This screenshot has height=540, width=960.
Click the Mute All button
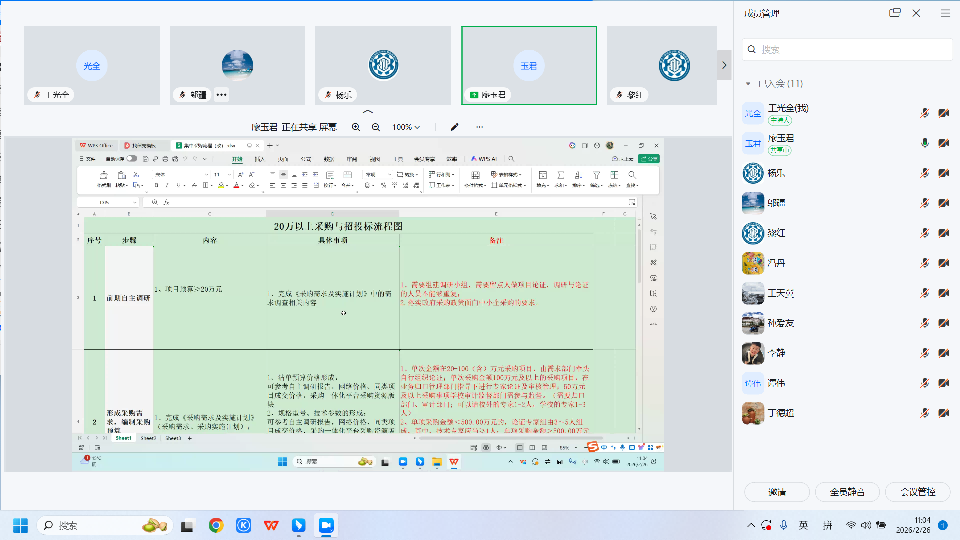pos(847,492)
